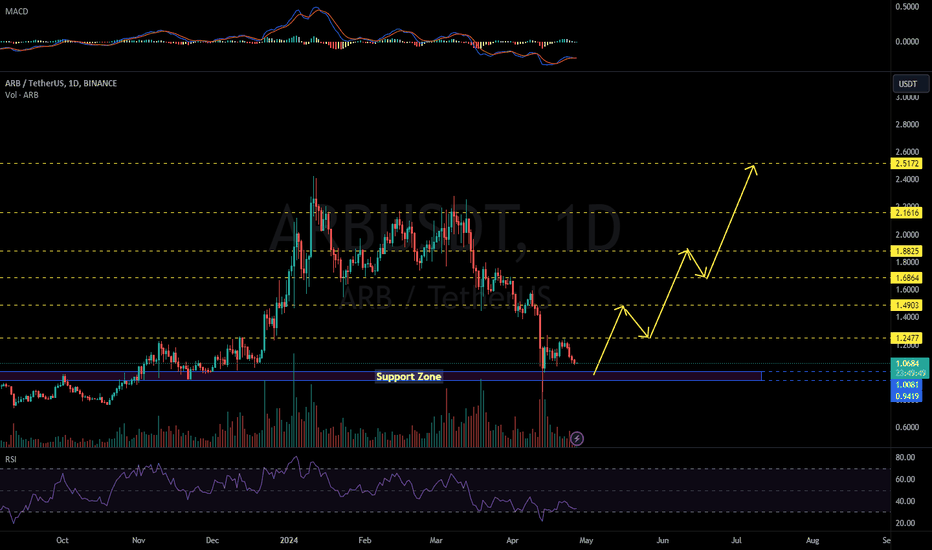Click the 40.00 RSI scale value

coord(905,501)
